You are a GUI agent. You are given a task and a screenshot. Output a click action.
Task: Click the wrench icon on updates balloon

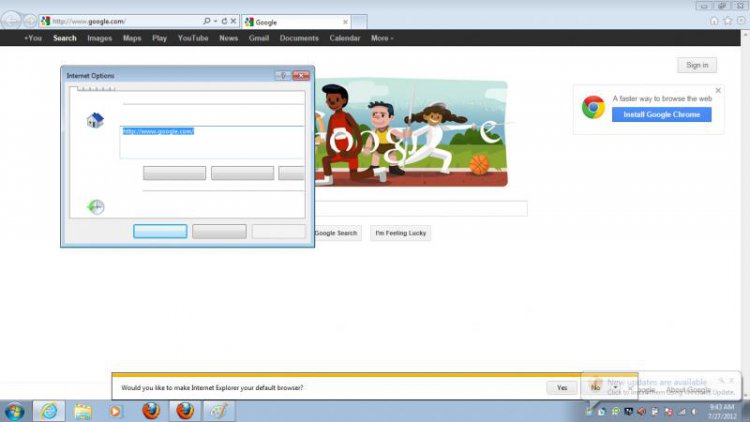tap(721, 380)
